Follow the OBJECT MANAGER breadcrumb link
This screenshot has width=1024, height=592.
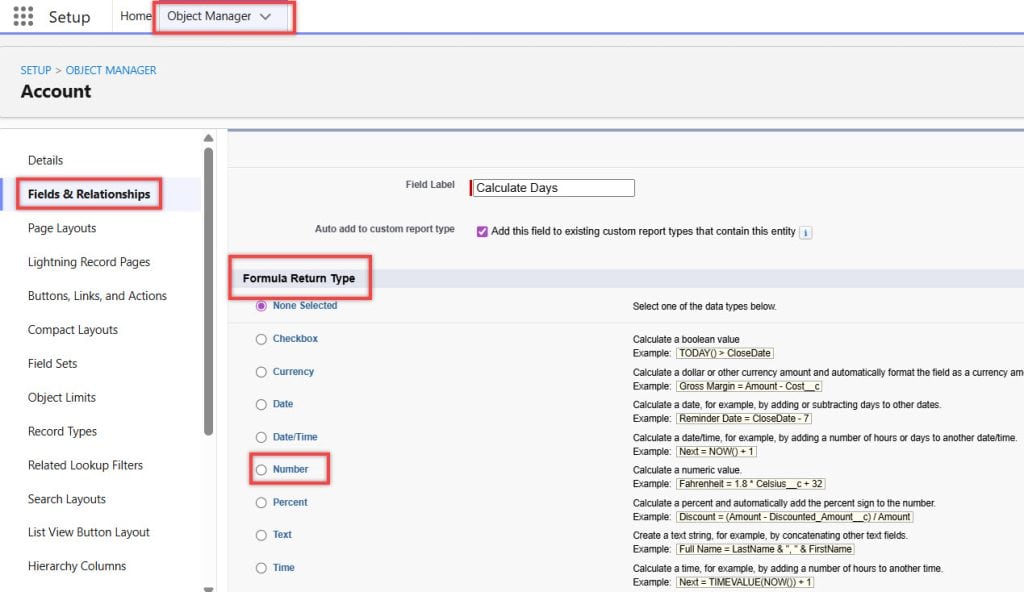click(x=111, y=70)
